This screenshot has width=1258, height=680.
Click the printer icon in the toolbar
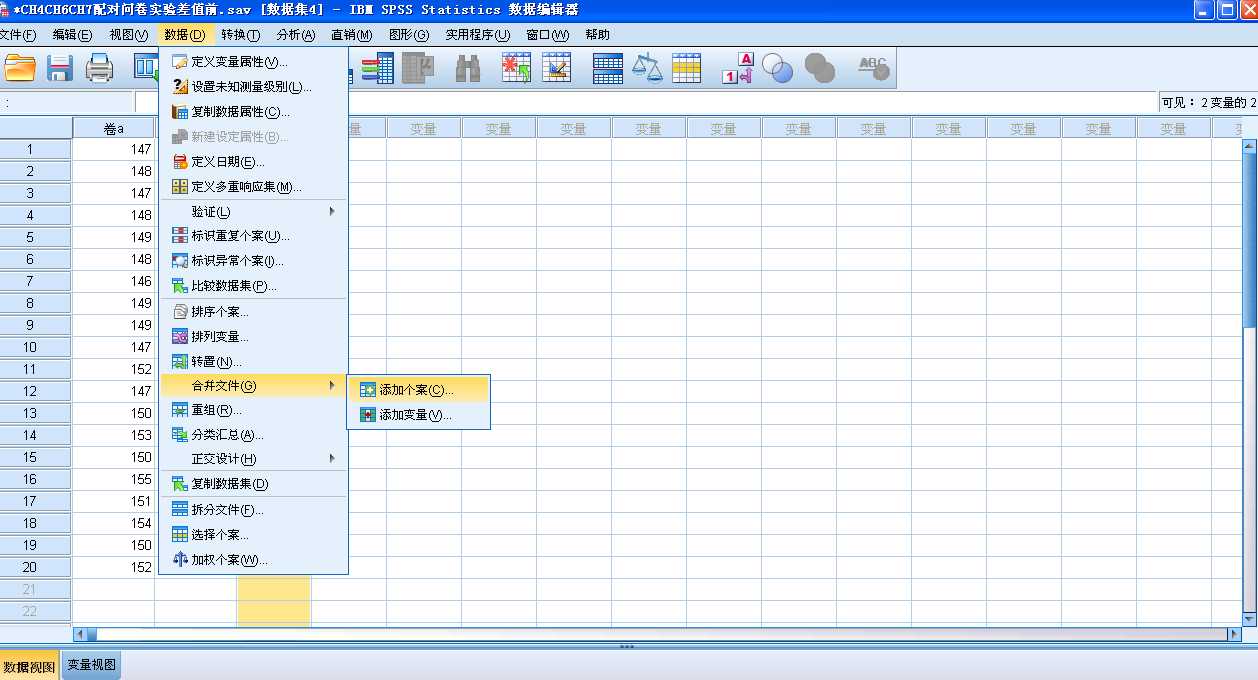pyautogui.click(x=100, y=68)
